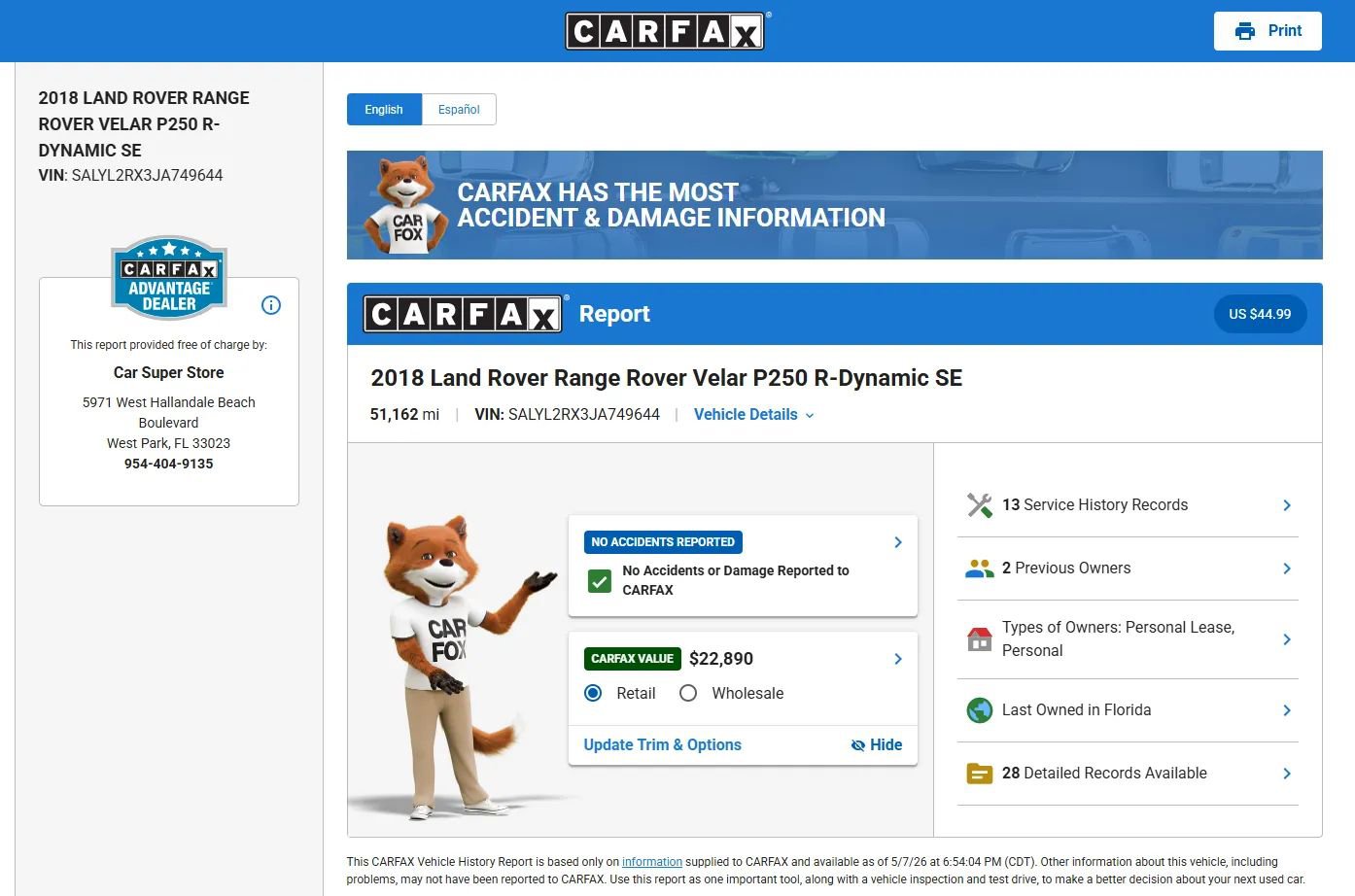Screen dimensions: 1355x896
Task: Expand 2 Previous Owners chevron
Action: click(1287, 569)
